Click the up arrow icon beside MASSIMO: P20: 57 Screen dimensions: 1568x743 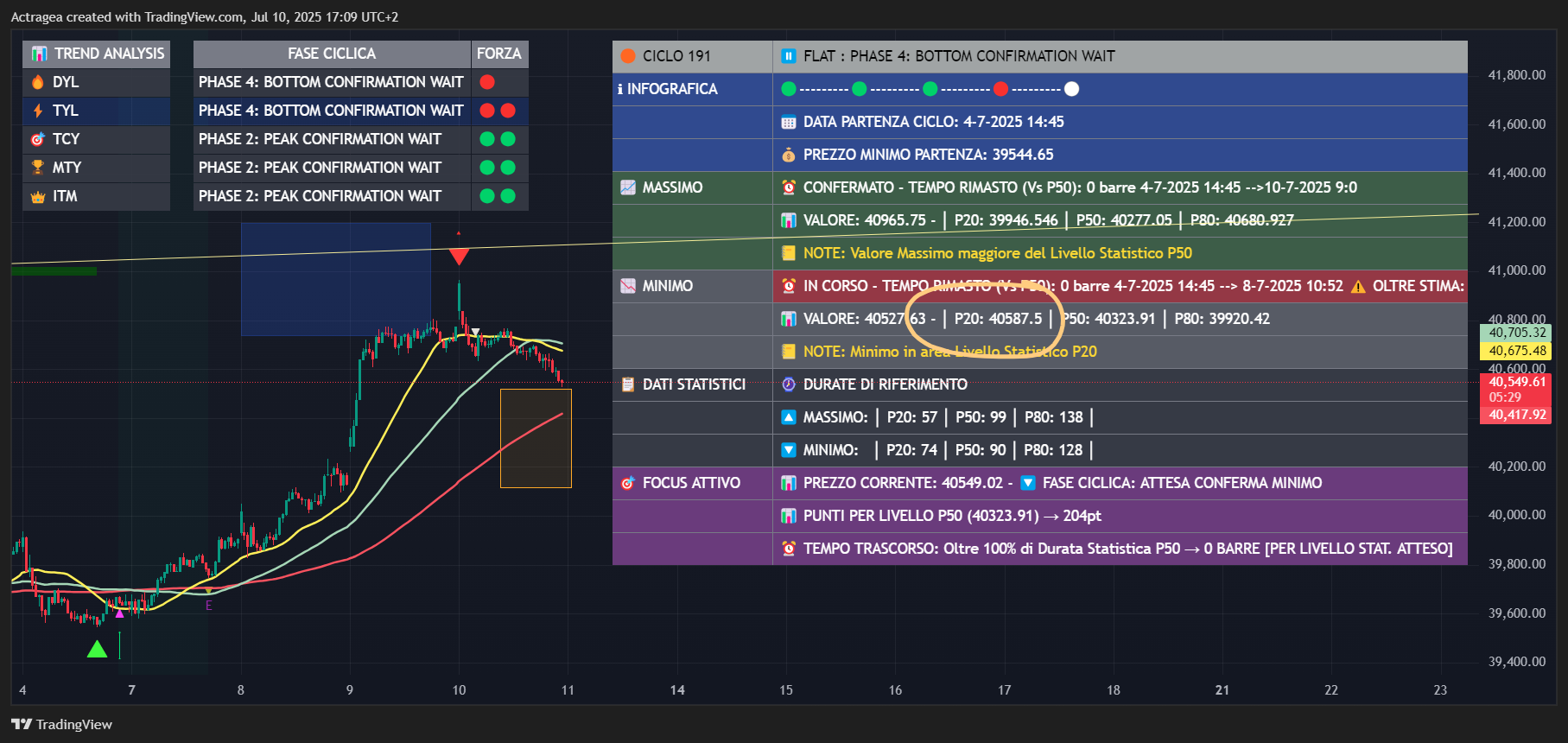[789, 417]
